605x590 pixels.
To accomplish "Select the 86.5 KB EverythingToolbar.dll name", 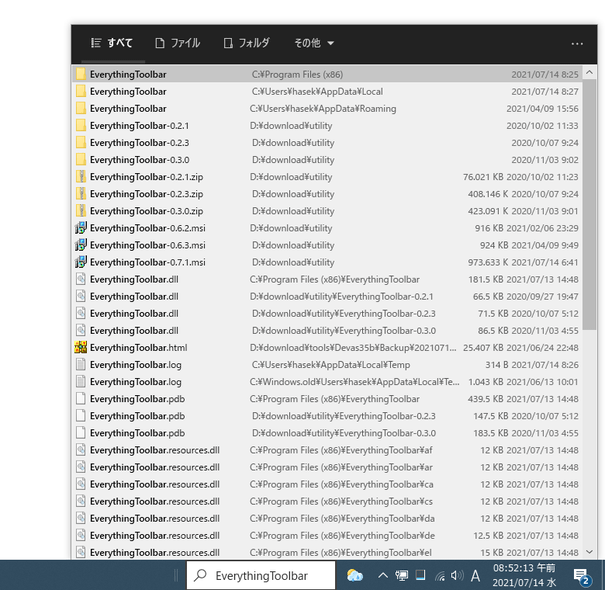I will [134, 331].
